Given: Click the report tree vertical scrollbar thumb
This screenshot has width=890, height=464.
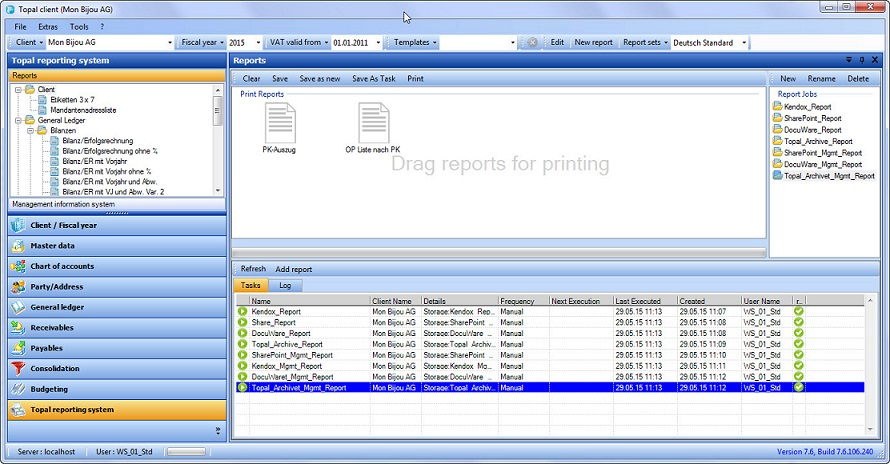Looking at the screenshot, I should click(x=218, y=112).
